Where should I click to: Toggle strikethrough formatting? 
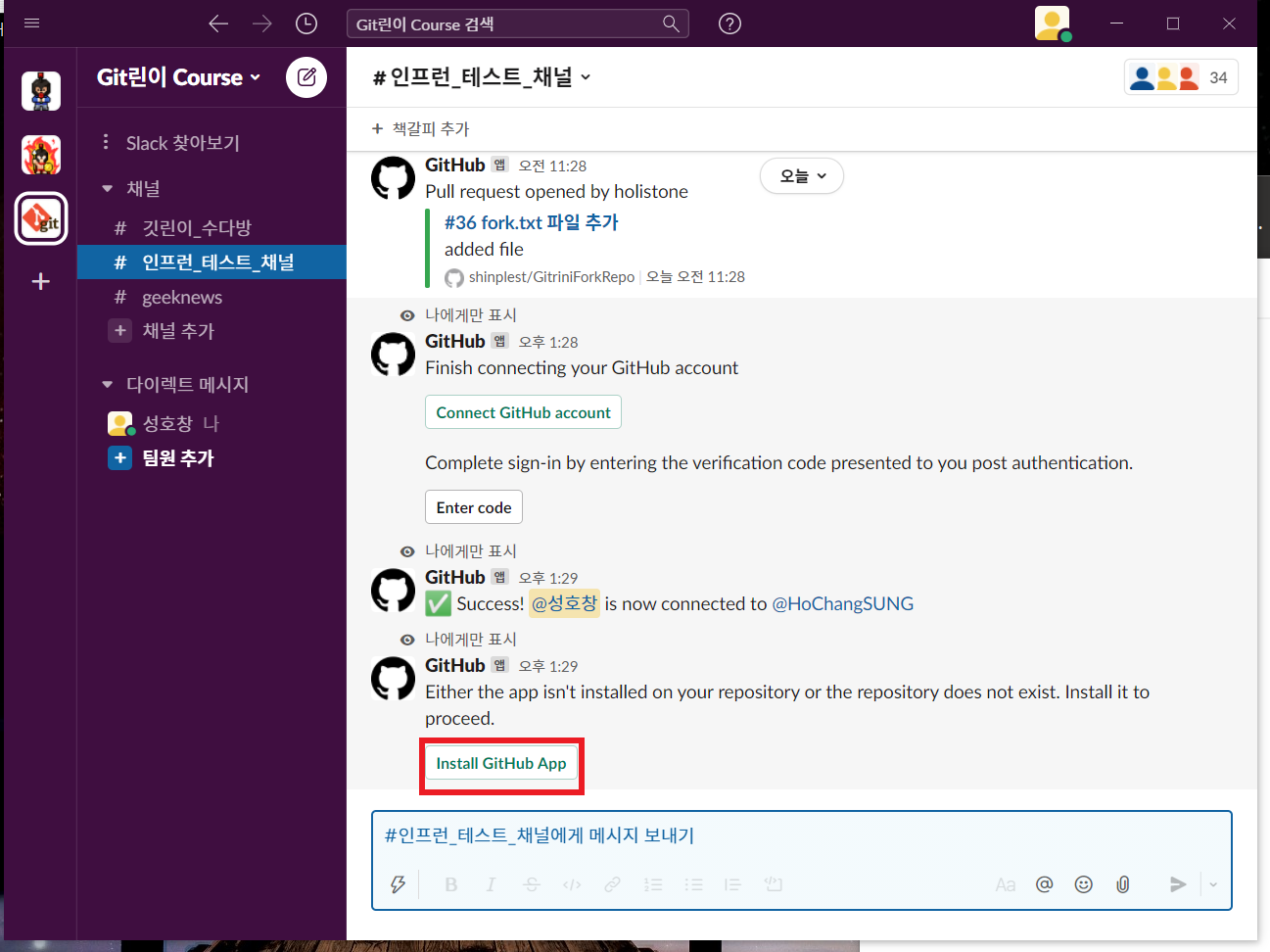tap(532, 884)
